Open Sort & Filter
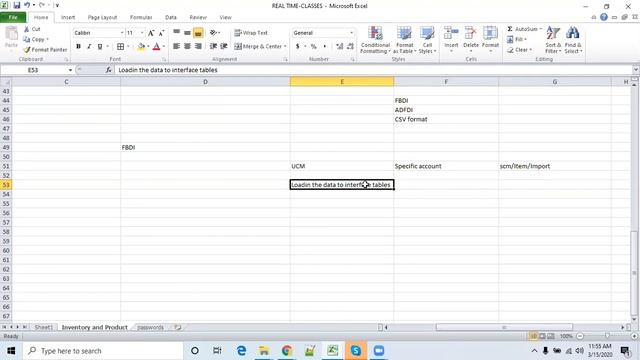Image resolution: width=640 pixels, height=360 pixels. (553, 40)
